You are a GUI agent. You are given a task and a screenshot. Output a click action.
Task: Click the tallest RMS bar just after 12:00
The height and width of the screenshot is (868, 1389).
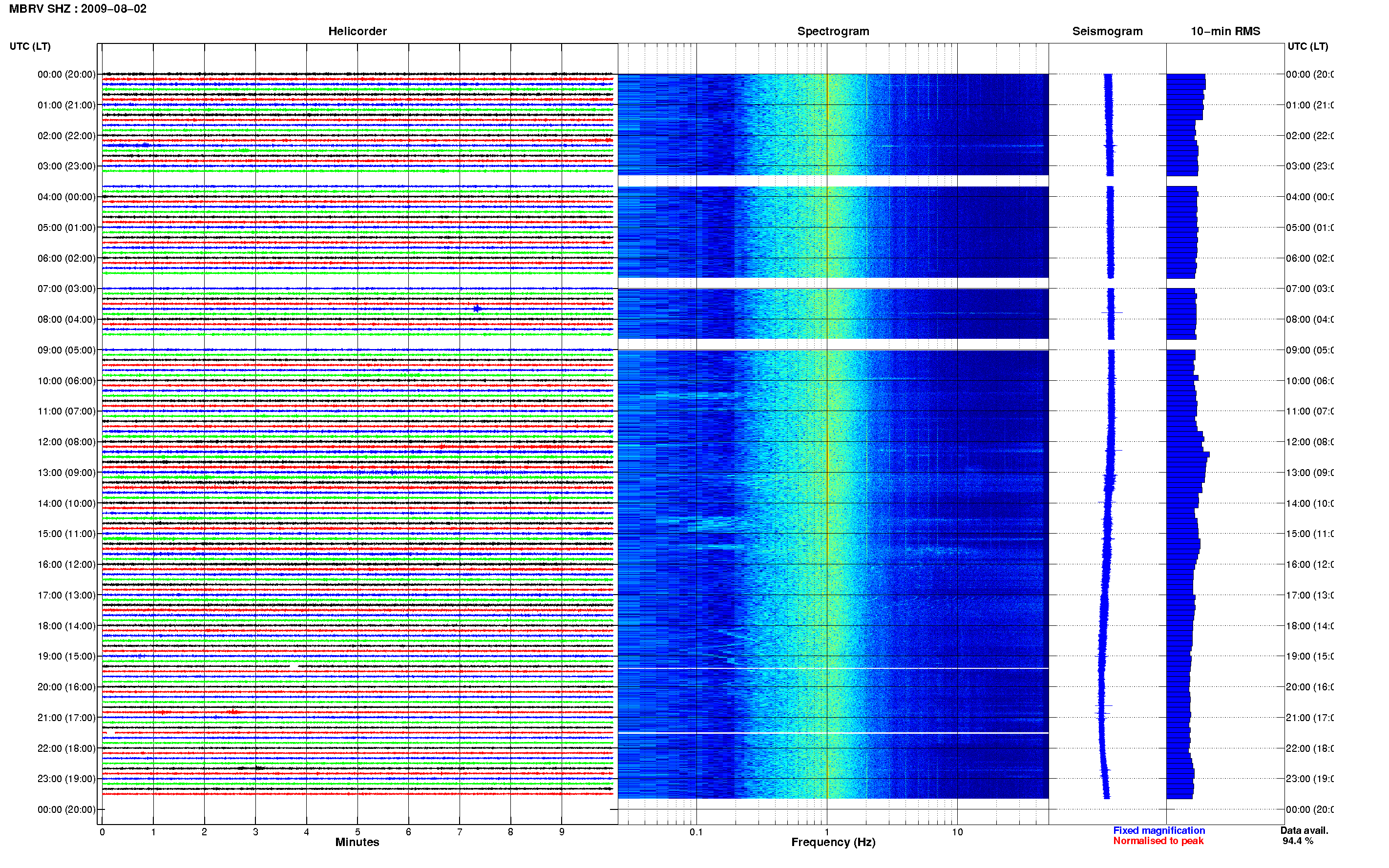tap(1188, 454)
